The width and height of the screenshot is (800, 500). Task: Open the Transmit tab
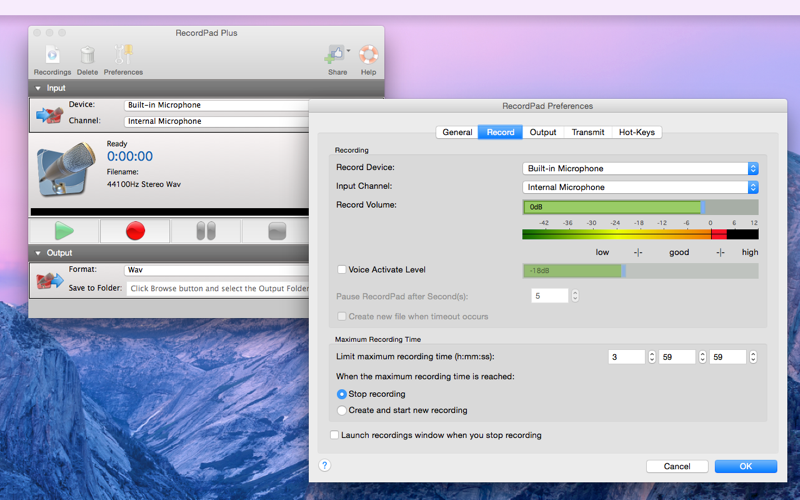[588, 132]
